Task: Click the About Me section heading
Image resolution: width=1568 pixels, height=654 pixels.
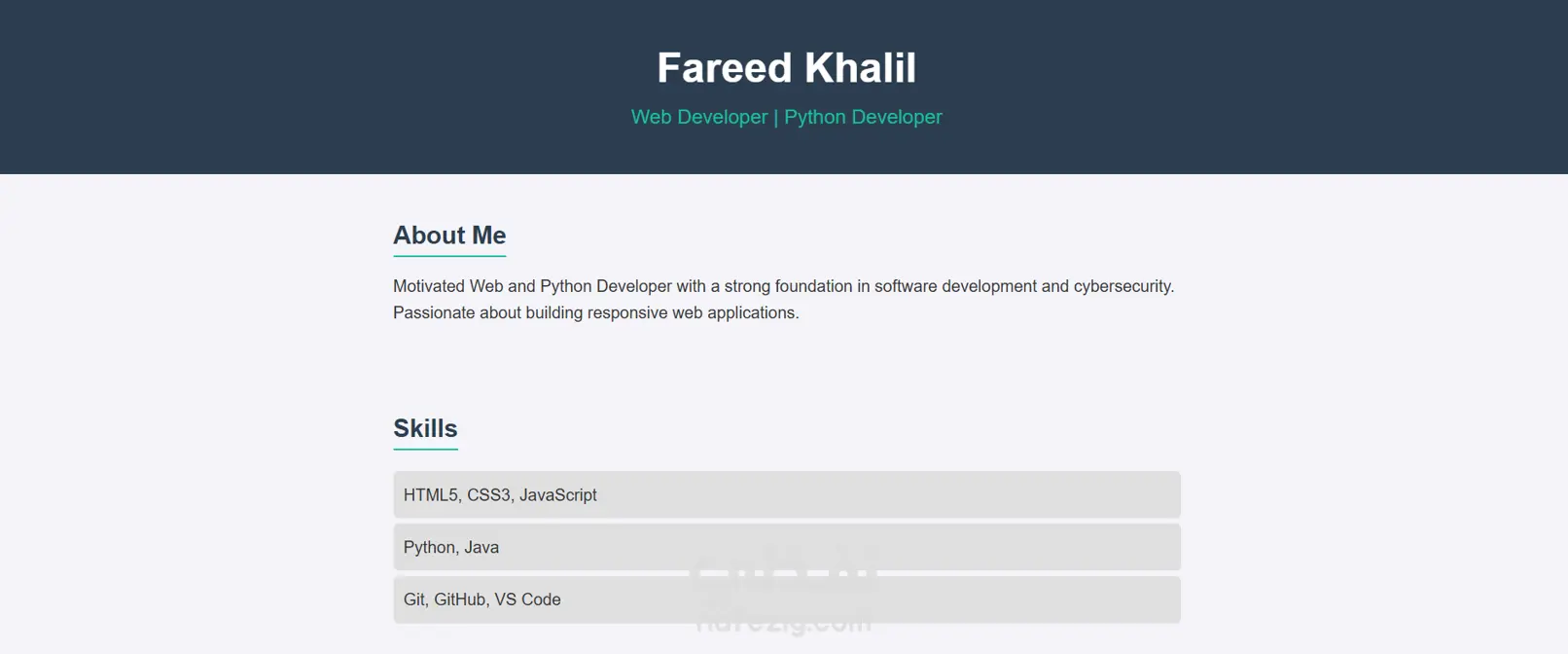Action: [449, 236]
